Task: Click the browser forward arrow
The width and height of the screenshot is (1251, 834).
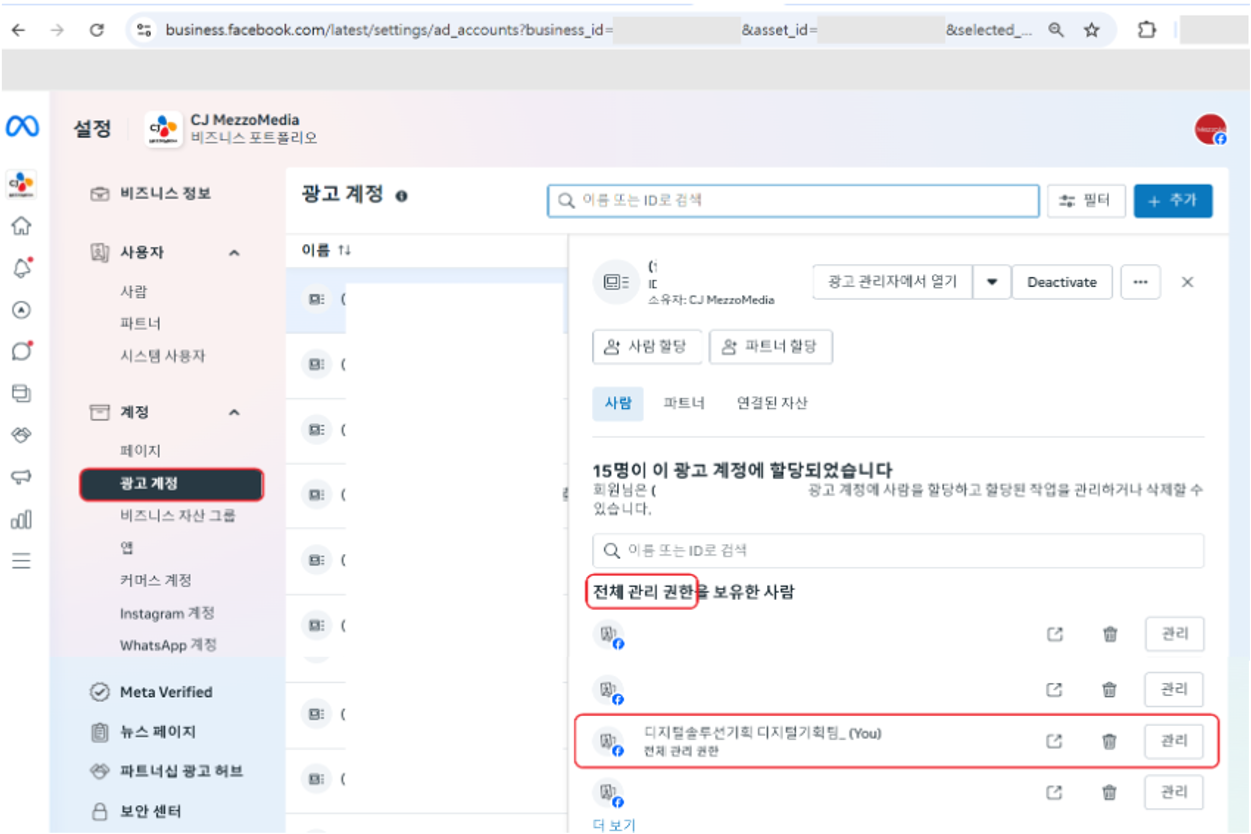Action: pos(57,30)
